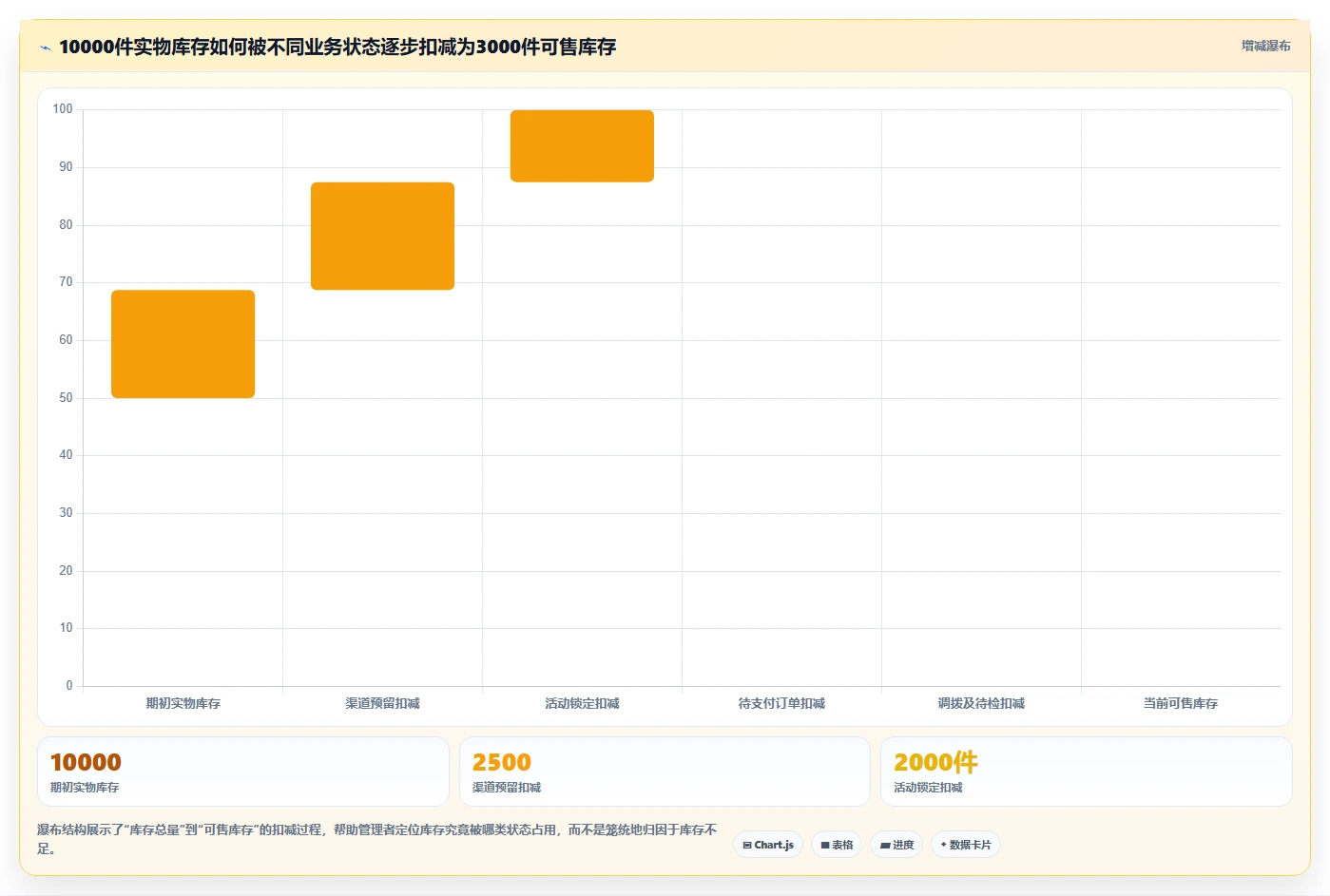Click the 表格 tag chip

(x=837, y=845)
